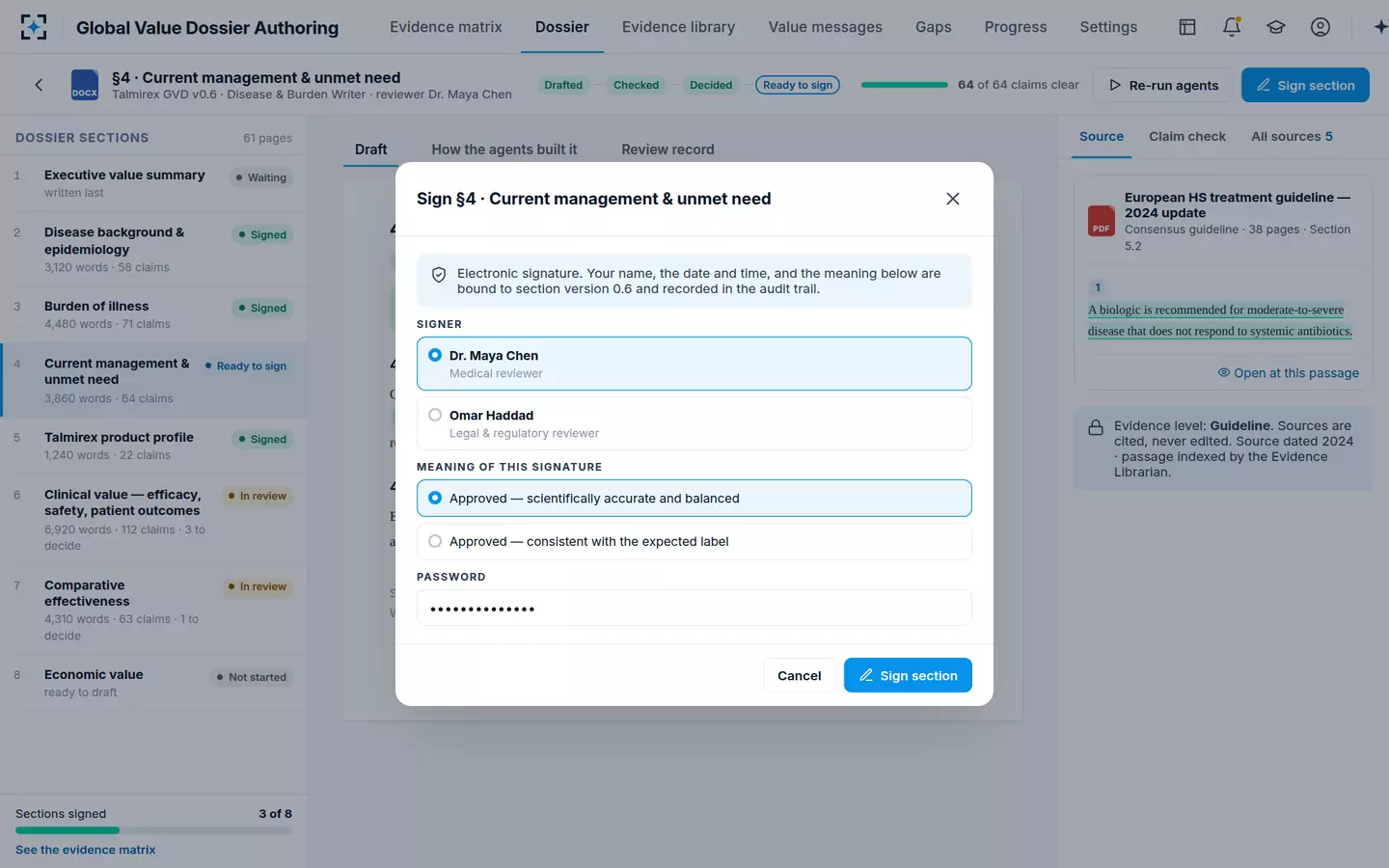Select the Comparative effectiveness section
Viewport: 1389px width, 868px height.
click(154, 610)
